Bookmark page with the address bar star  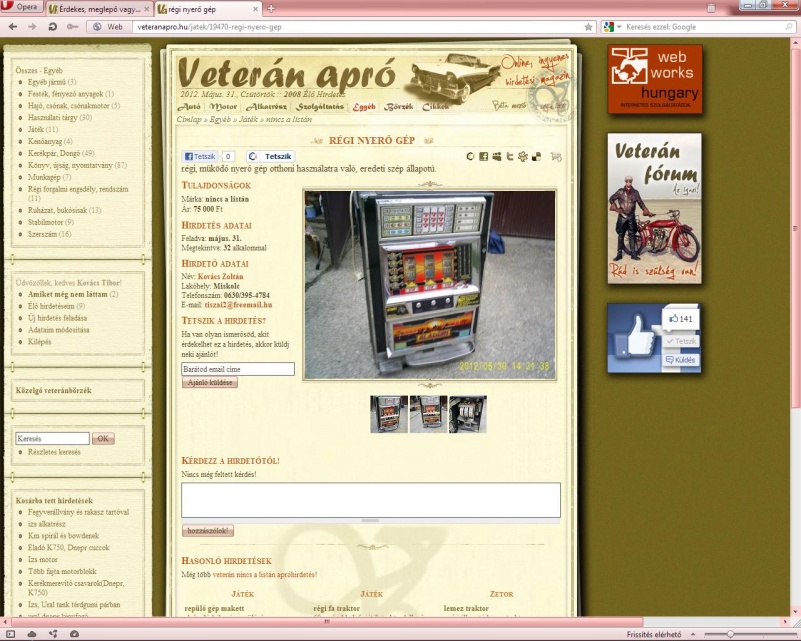coord(588,26)
